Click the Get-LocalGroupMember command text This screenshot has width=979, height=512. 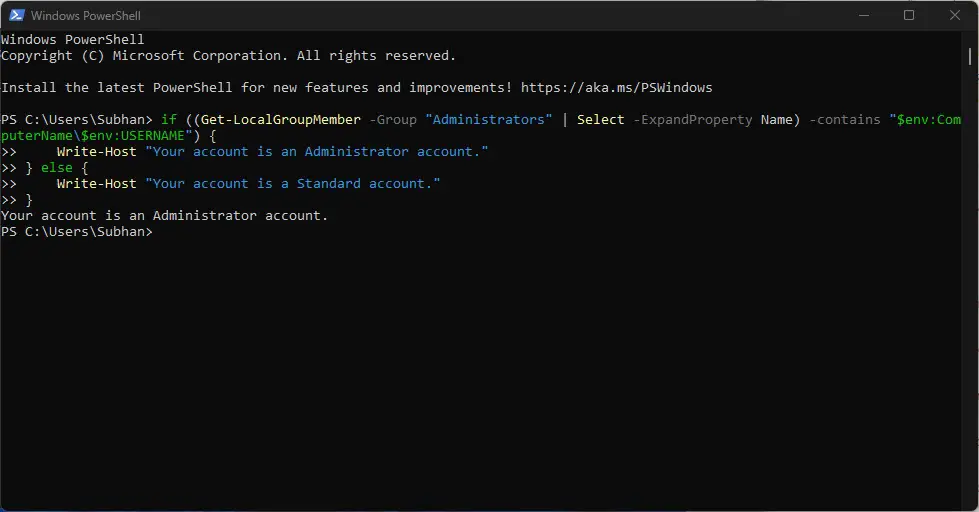click(x=280, y=119)
